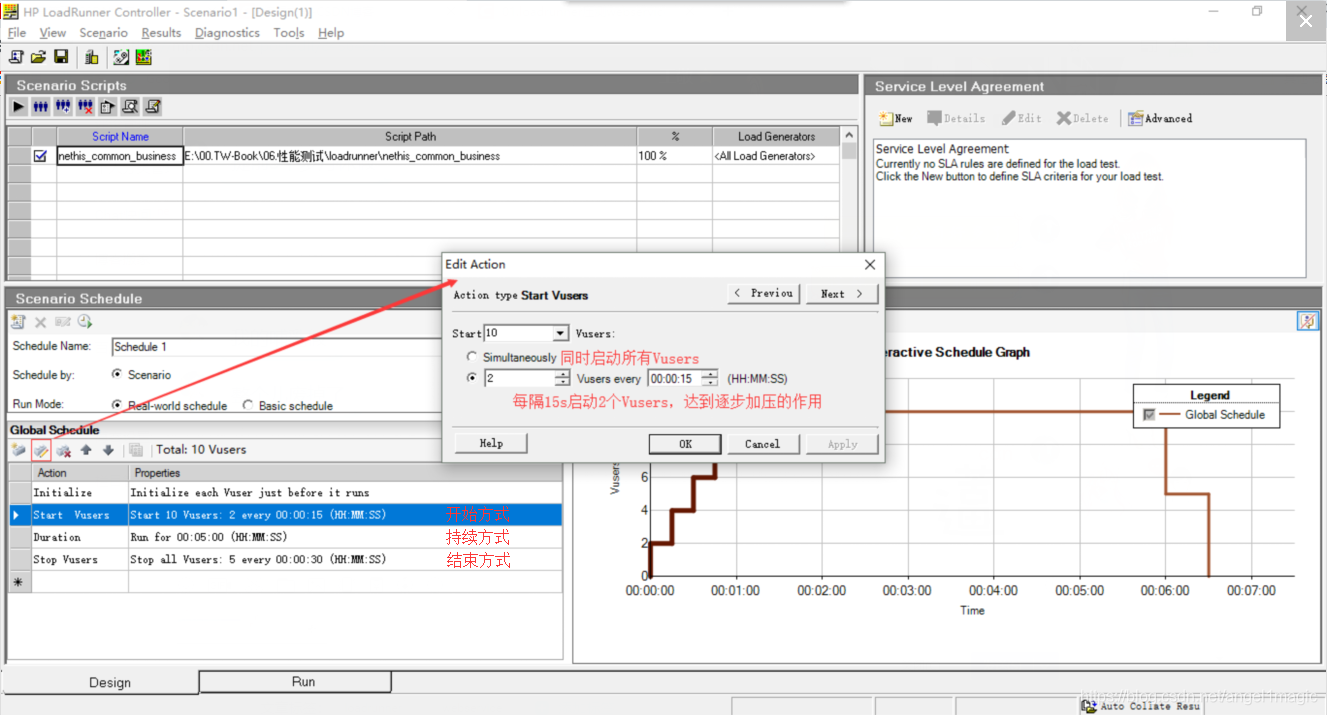The image size is (1327, 715).
Task: Click the New Scenario toolbar icon
Action: click(16, 57)
